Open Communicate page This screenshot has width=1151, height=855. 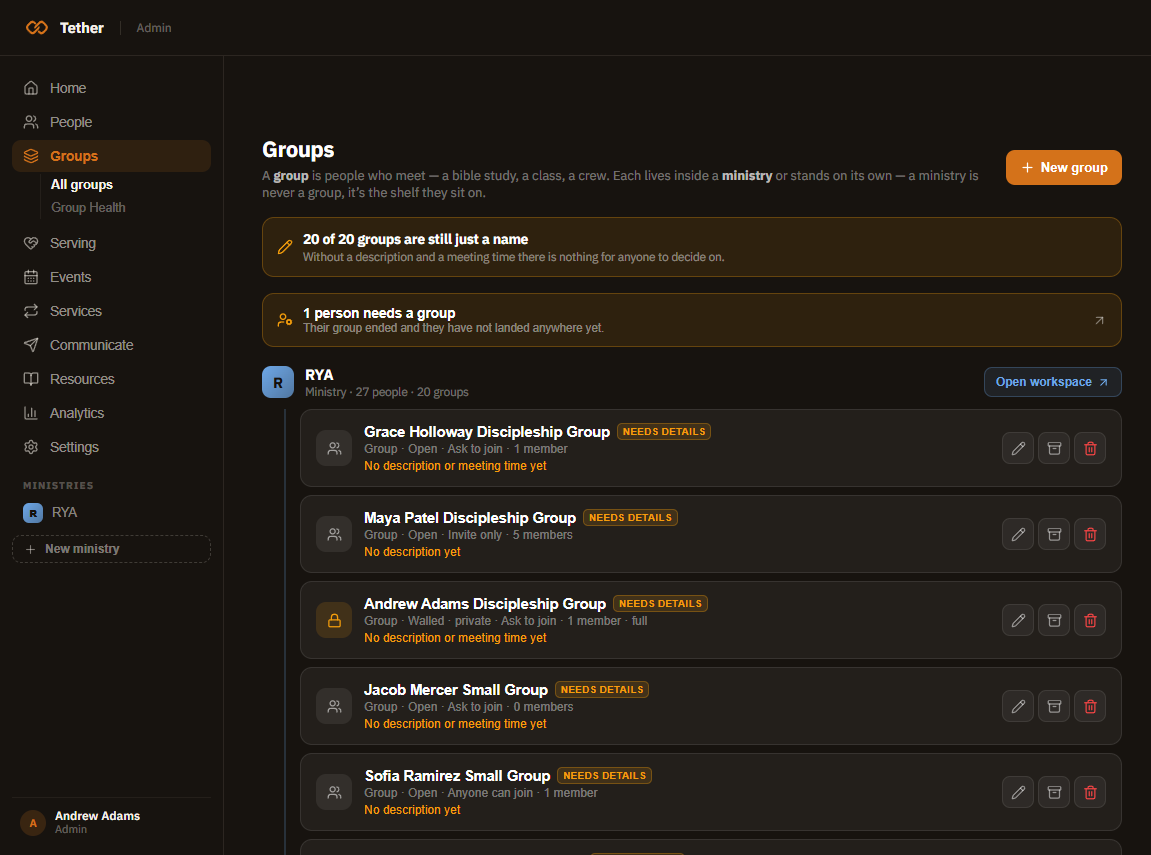pos(111,345)
